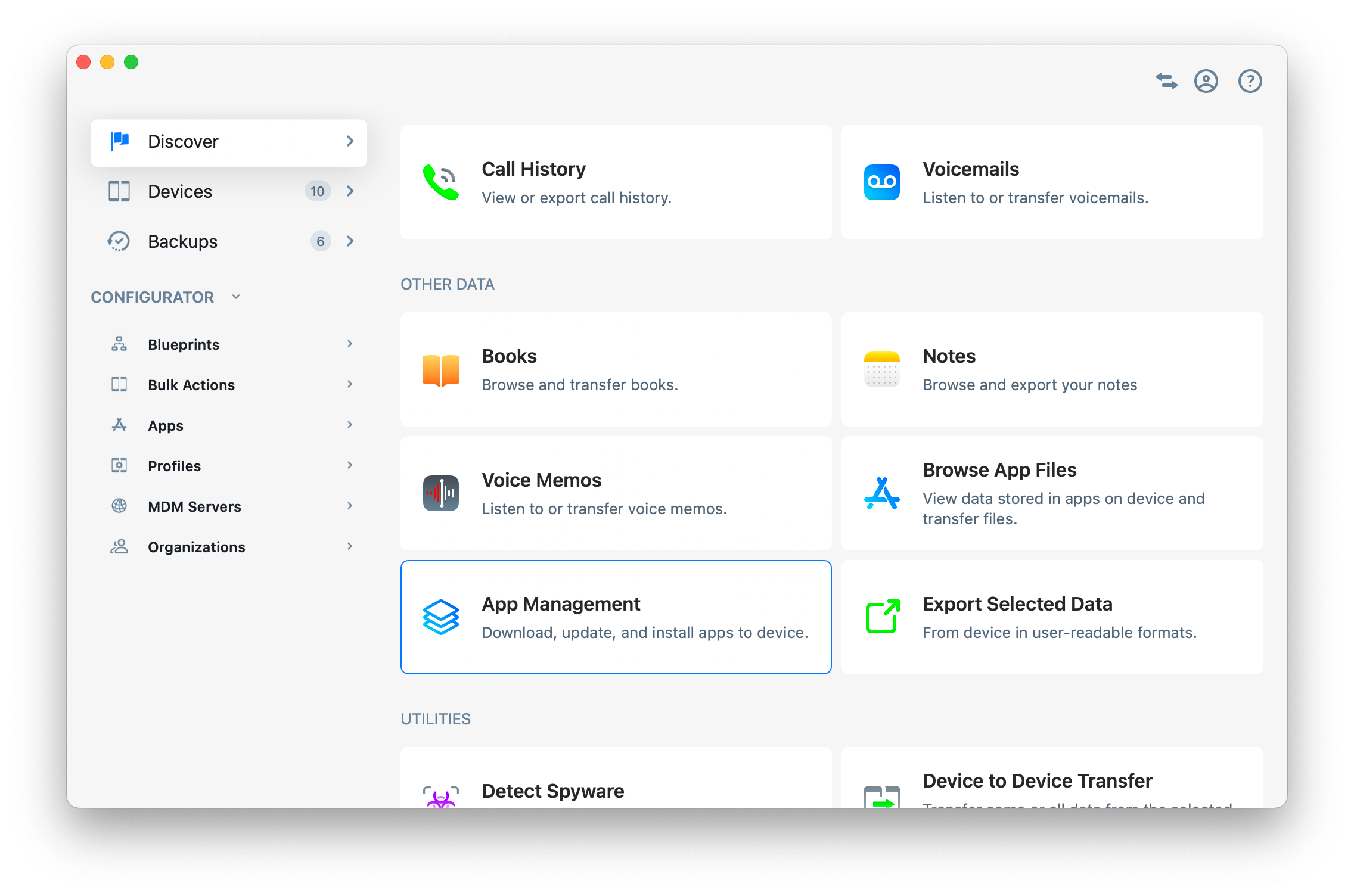The width and height of the screenshot is (1354, 896).
Task: Open the Device to Device Transfer title
Action: [x=1037, y=781]
